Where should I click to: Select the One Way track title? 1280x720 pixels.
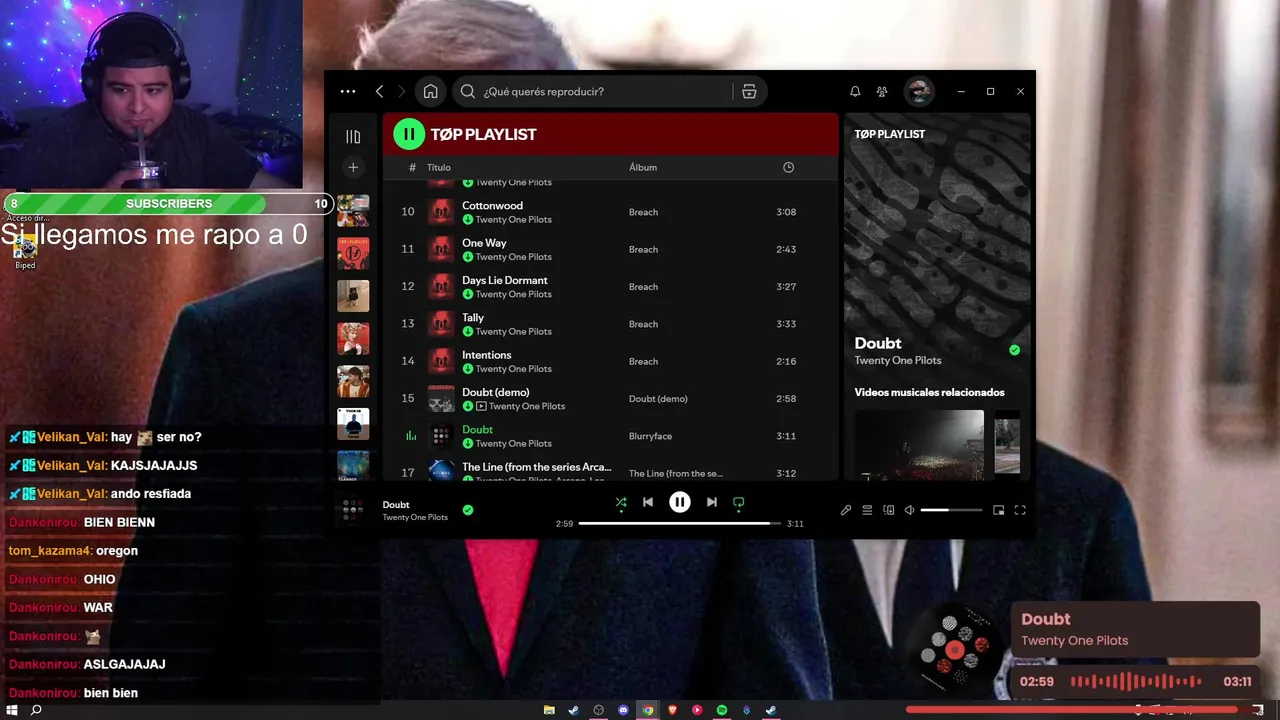(484, 243)
